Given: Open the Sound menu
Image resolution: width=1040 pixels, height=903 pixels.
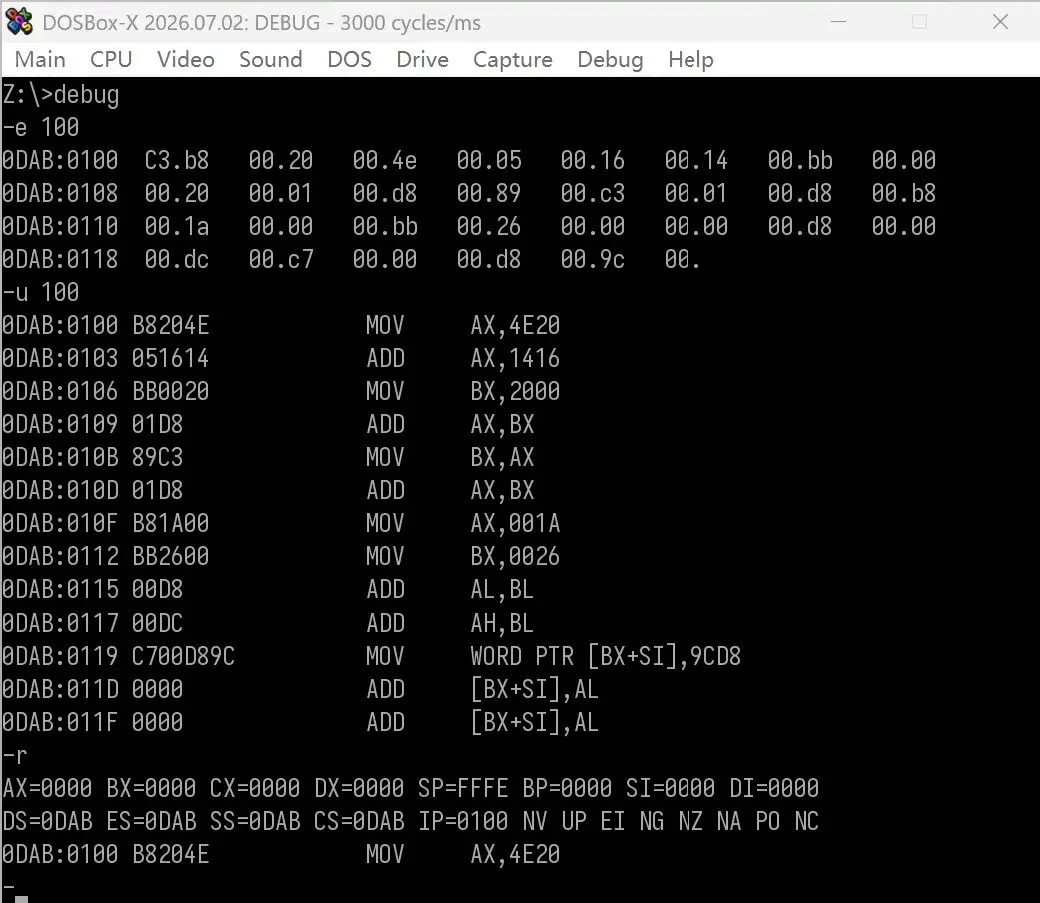Looking at the screenshot, I should [271, 60].
